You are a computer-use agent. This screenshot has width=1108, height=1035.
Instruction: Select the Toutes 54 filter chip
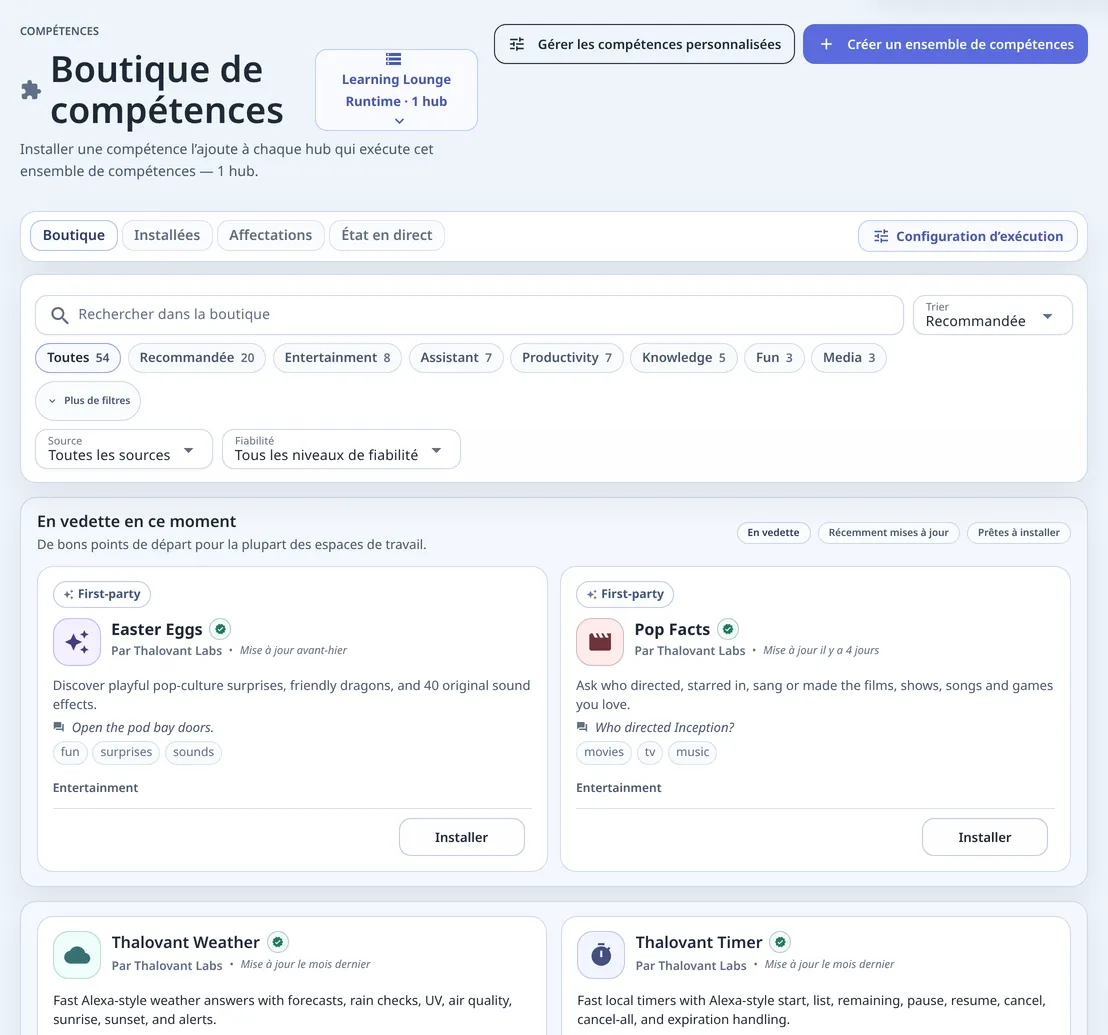click(78, 357)
